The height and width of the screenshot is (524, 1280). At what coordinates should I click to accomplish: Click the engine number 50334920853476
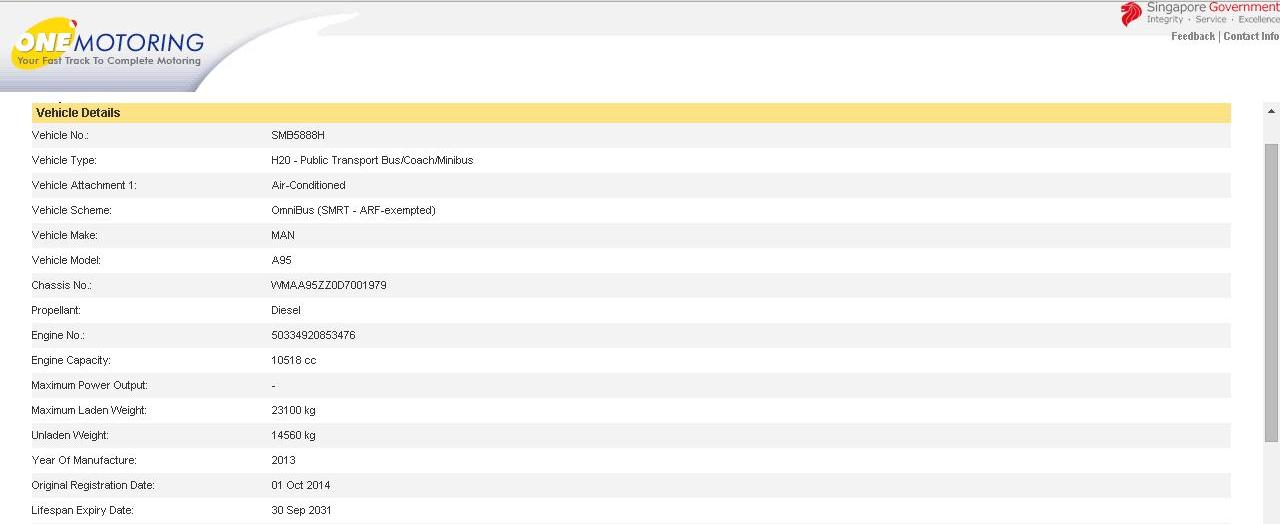(313, 335)
